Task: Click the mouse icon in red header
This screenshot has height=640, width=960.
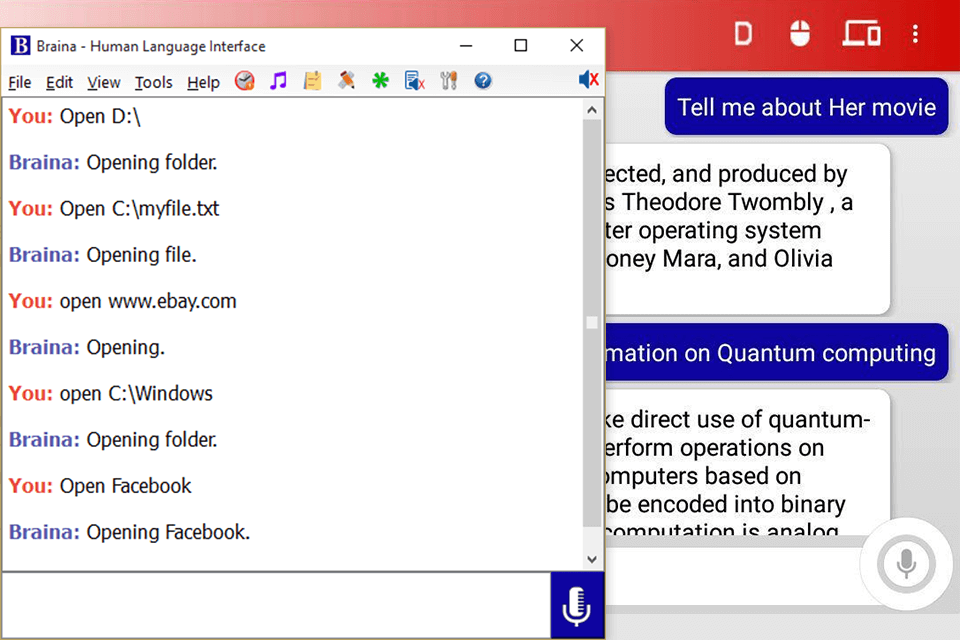Action: click(800, 34)
